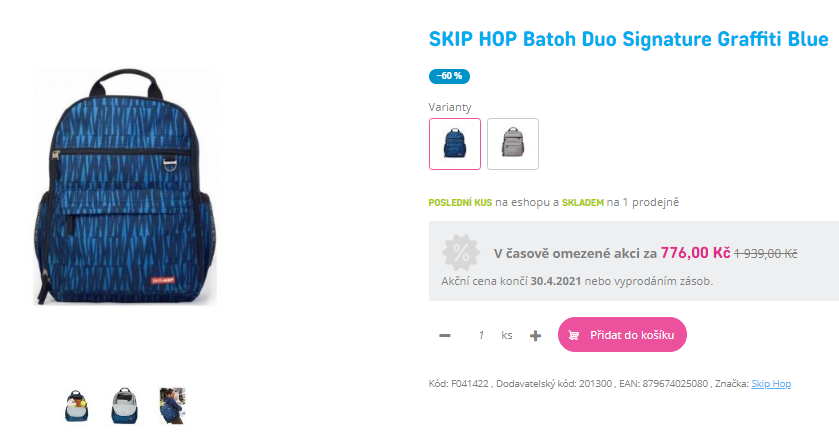The height and width of the screenshot is (448, 839).
Task: View the thumbnail of the open empty backpack
Action: (x=125, y=406)
